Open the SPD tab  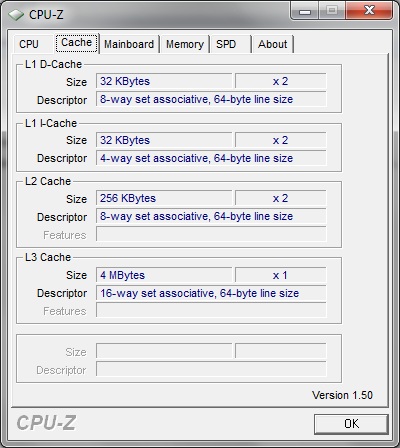pos(226,44)
